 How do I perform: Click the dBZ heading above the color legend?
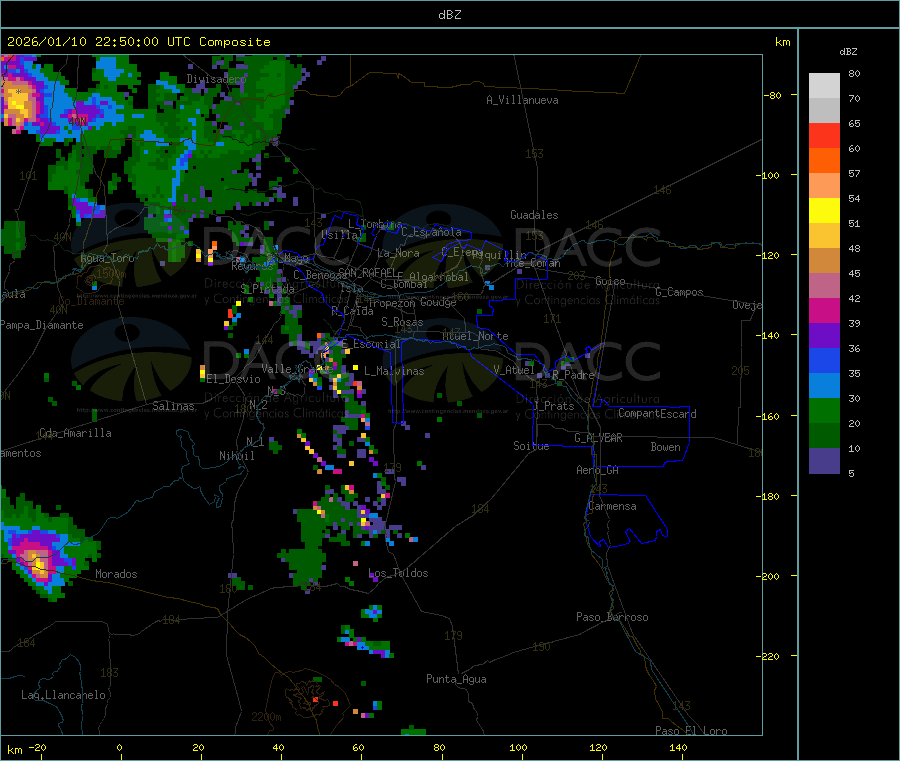pyautogui.click(x=848, y=52)
